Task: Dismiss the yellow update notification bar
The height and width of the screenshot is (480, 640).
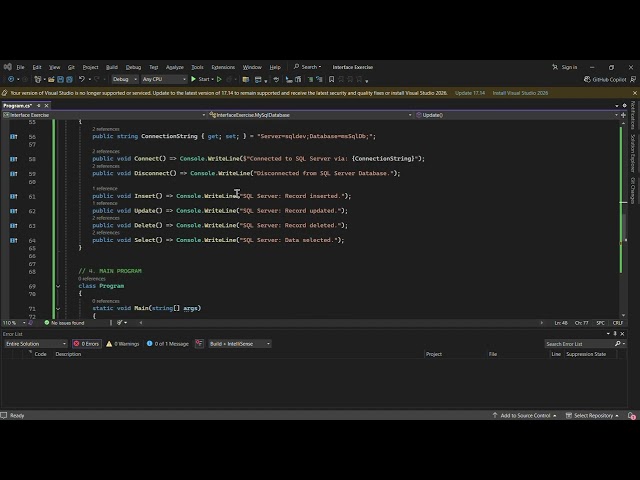Action: (x=635, y=93)
